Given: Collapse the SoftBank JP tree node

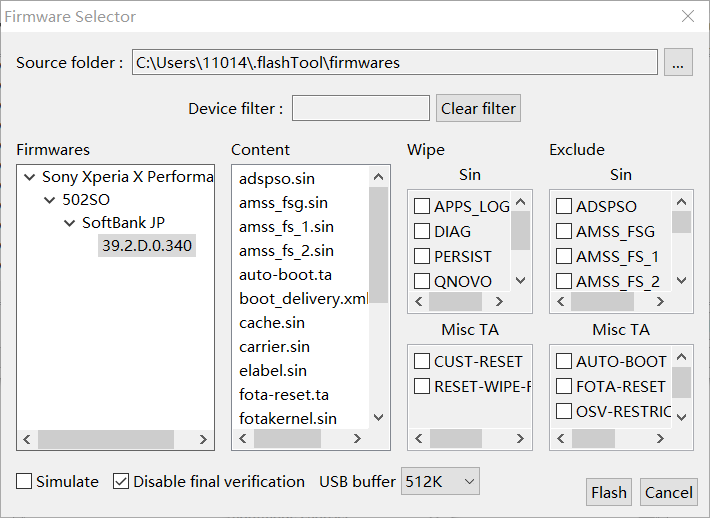Looking at the screenshot, I should [x=69, y=223].
